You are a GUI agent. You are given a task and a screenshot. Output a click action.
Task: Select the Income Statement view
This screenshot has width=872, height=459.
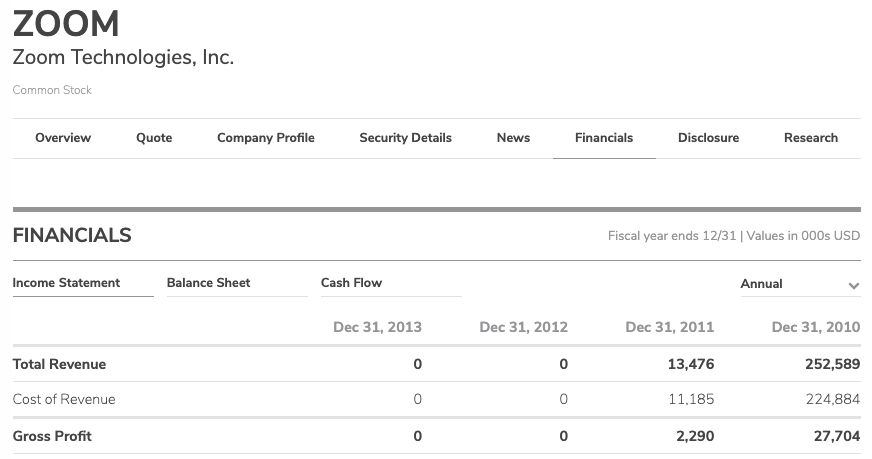tap(66, 283)
